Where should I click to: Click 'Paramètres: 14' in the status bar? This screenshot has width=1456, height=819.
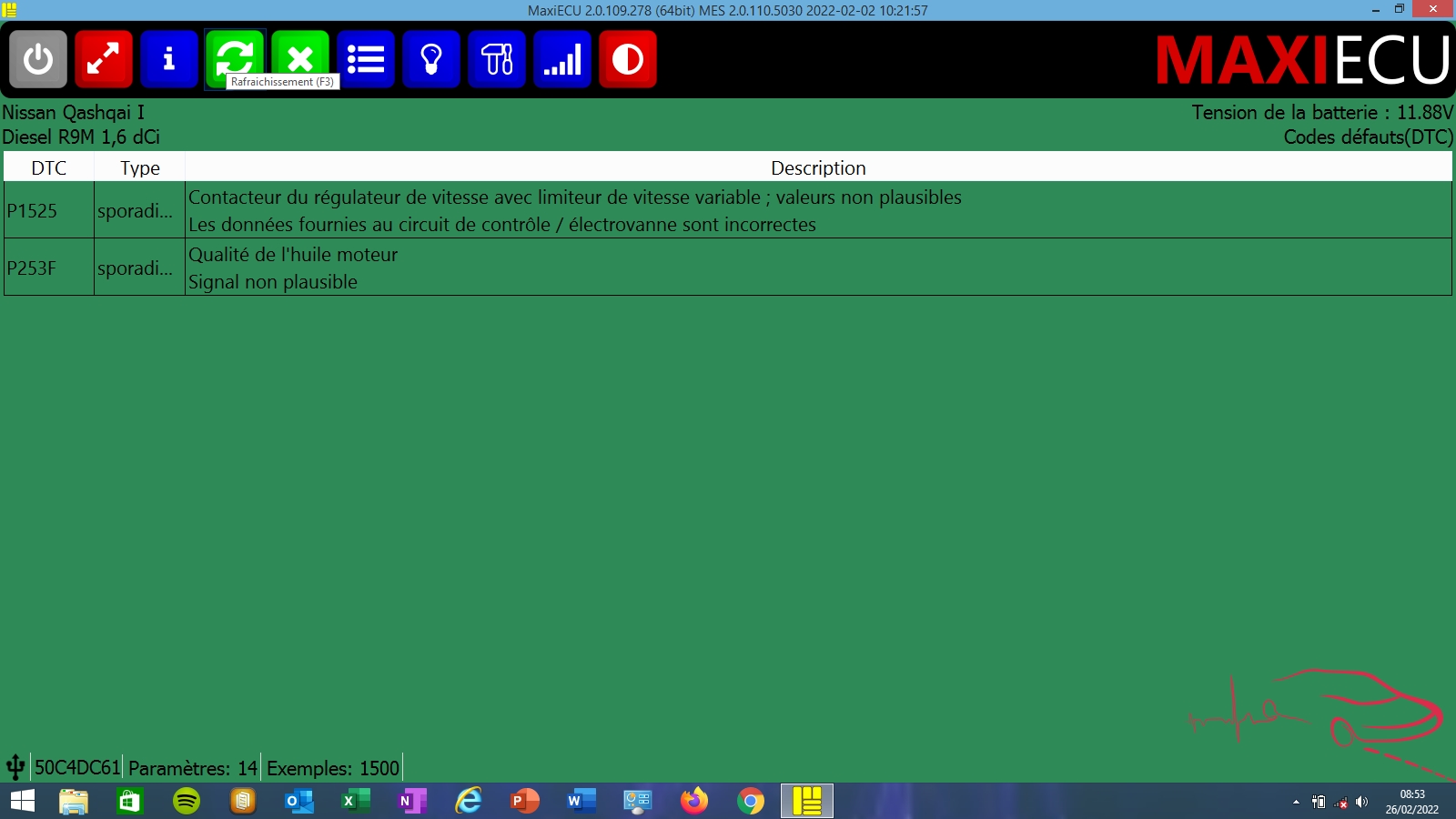tap(193, 768)
